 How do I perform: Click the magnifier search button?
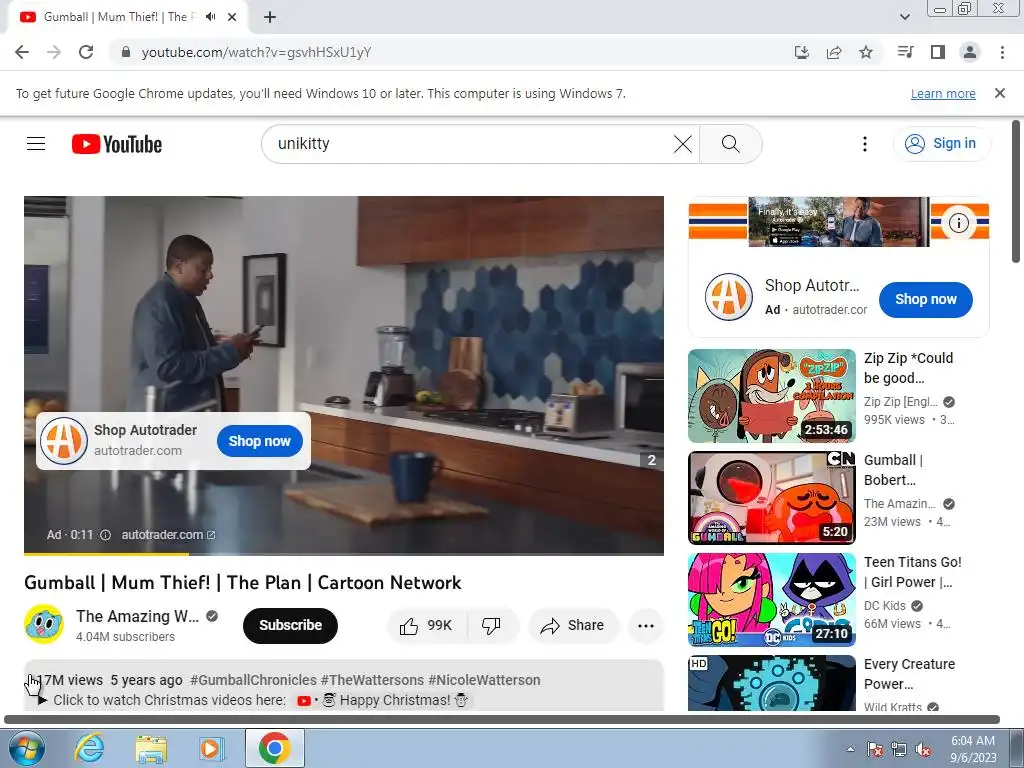pos(731,144)
